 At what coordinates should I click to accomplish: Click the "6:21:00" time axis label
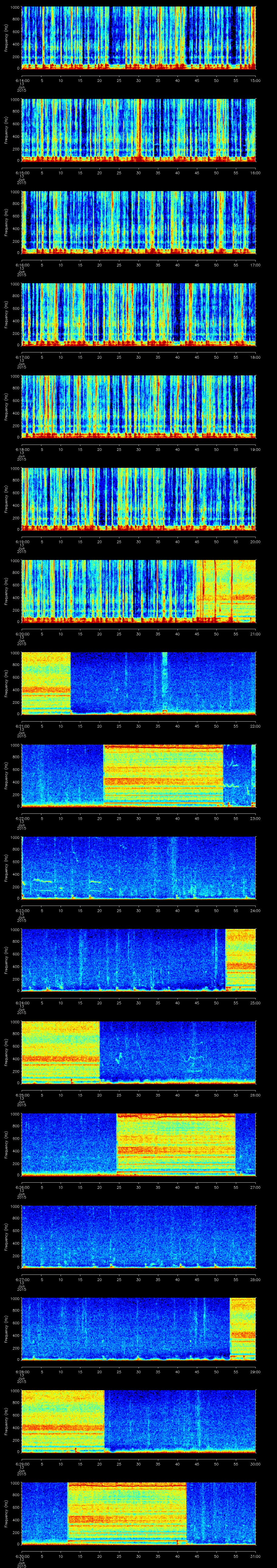22,726
